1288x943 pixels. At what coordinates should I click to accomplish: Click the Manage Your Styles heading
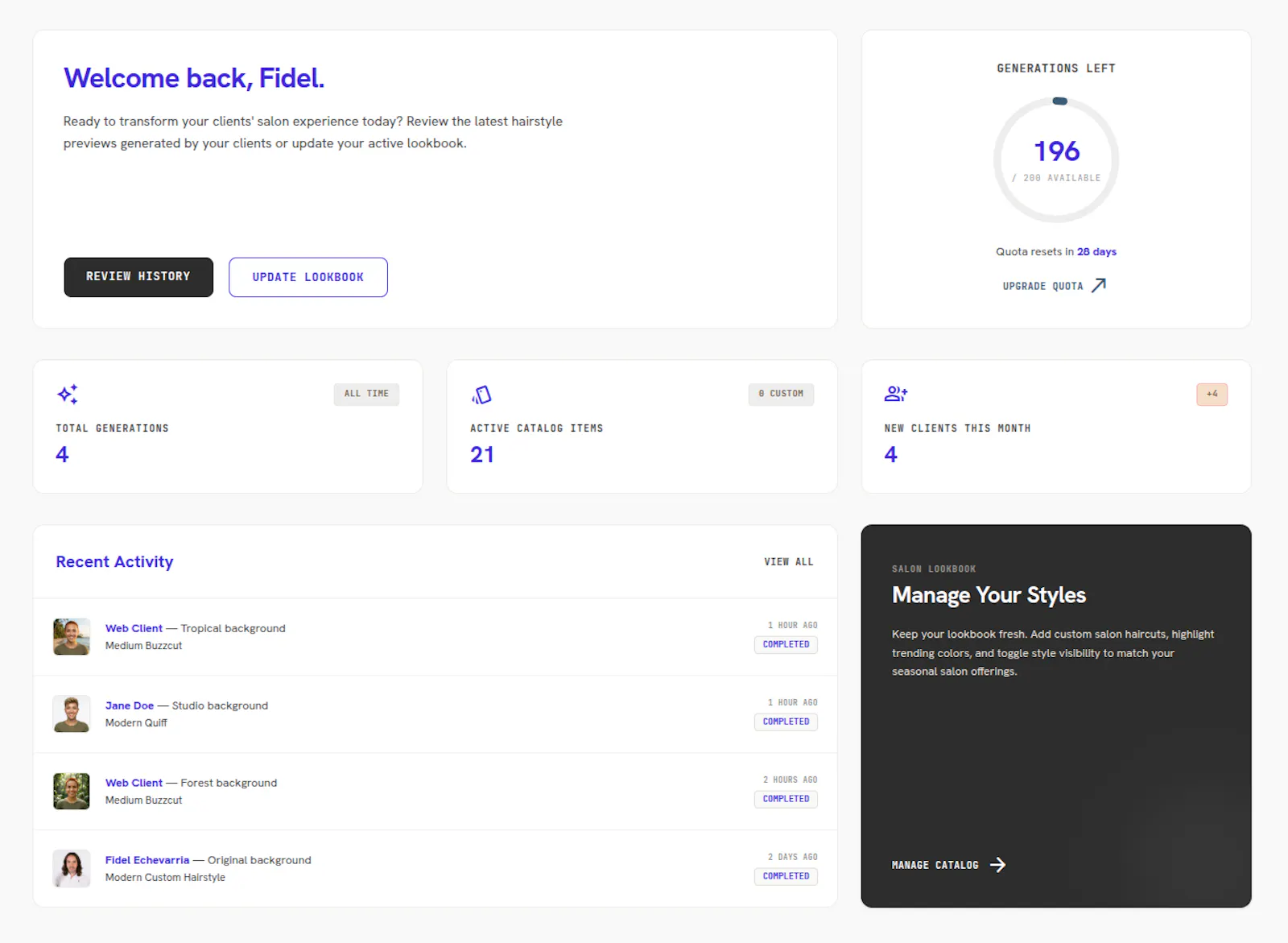[989, 595]
